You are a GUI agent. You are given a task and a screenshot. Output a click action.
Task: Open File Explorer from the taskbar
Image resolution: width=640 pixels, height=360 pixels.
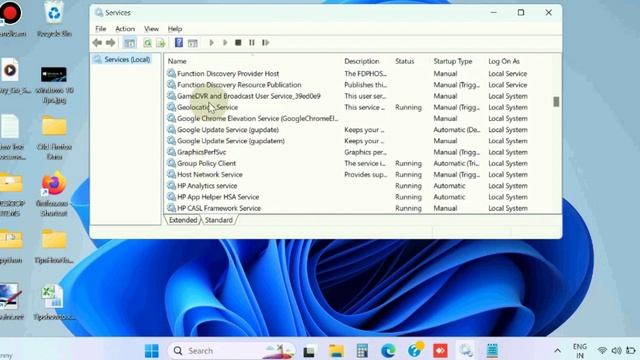click(336, 351)
